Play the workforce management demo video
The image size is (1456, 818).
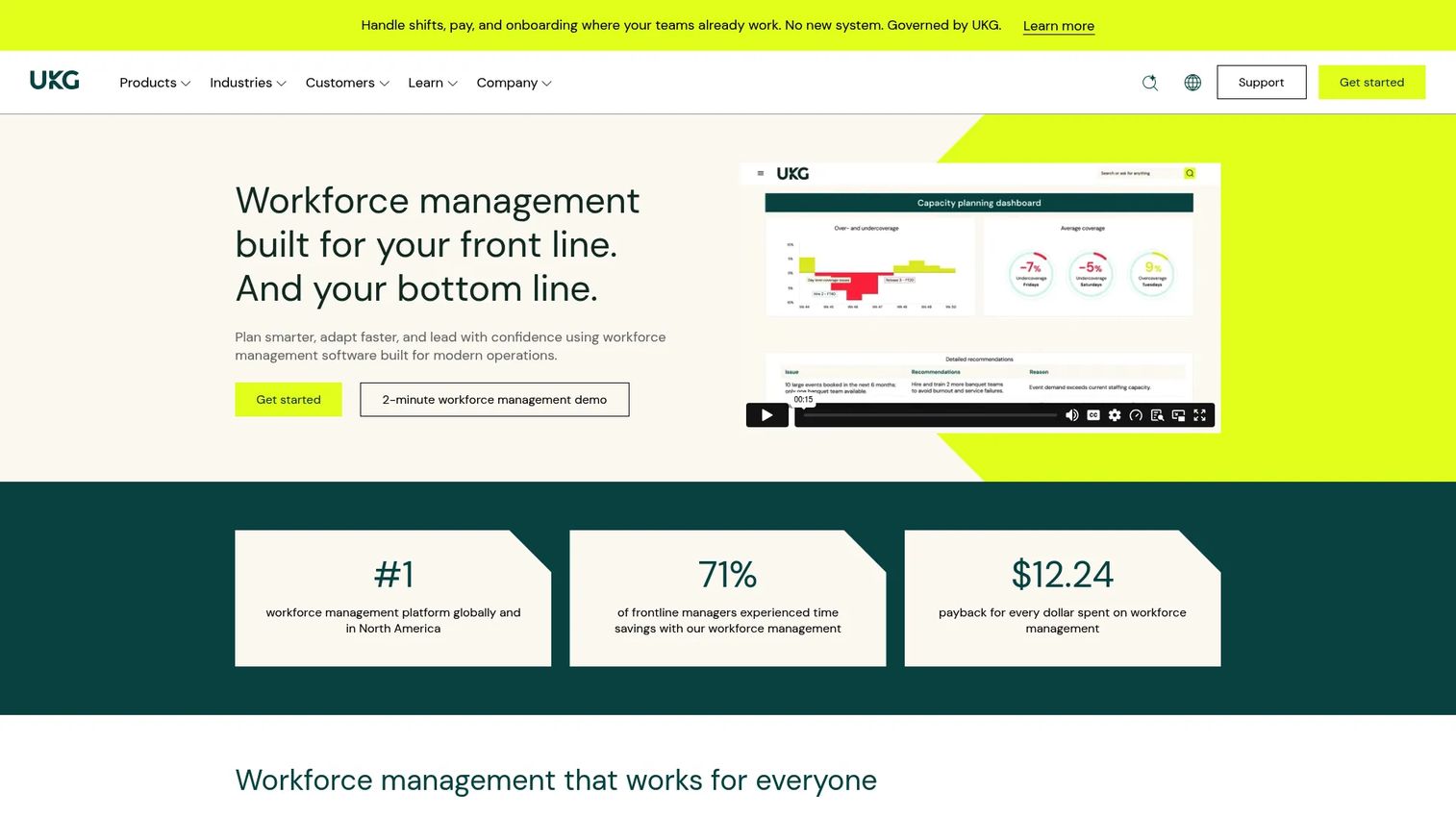coord(767,415)
